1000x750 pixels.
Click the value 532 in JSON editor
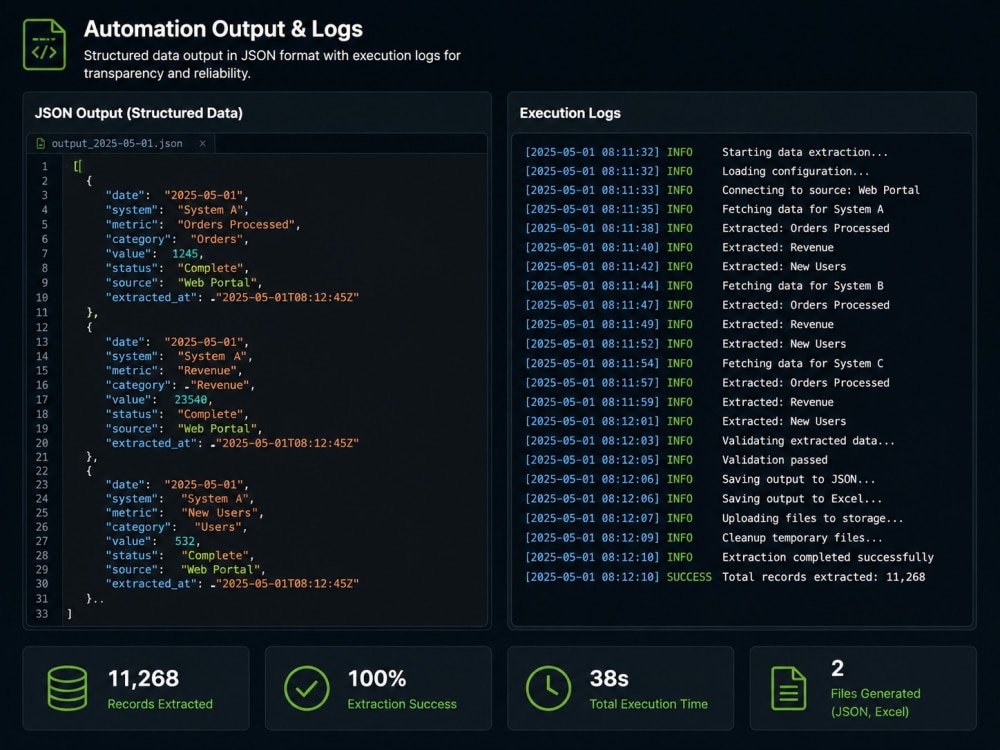point(185,541)
